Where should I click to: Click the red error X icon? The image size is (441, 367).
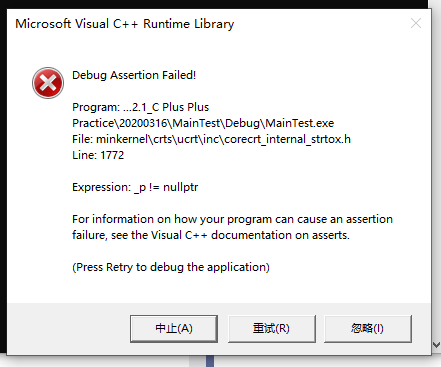[48, 83]
